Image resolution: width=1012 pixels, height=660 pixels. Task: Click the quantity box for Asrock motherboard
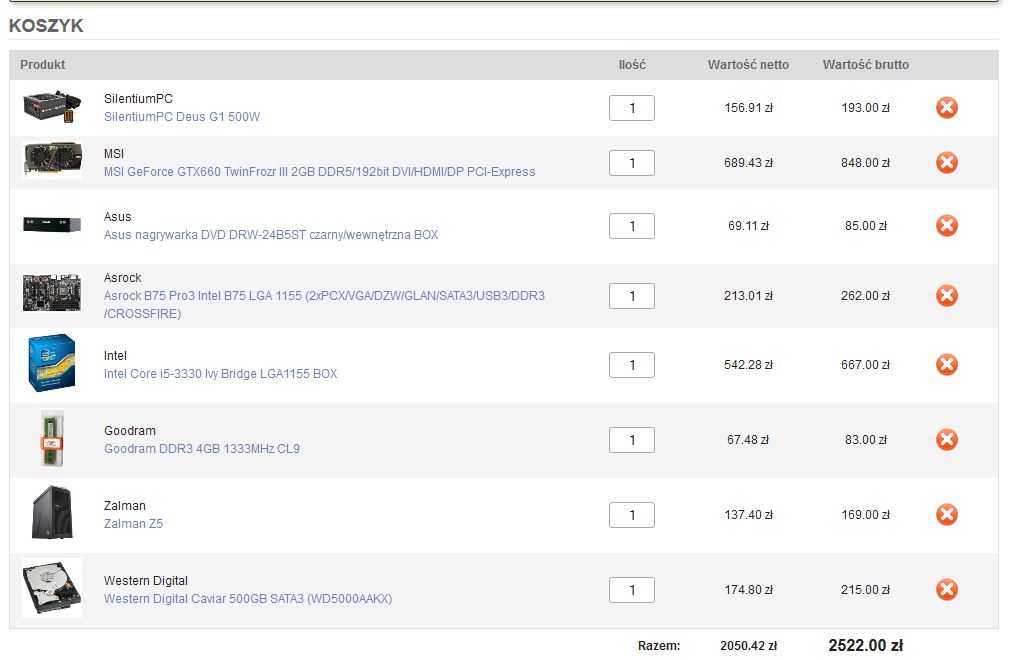click(631, 296)
